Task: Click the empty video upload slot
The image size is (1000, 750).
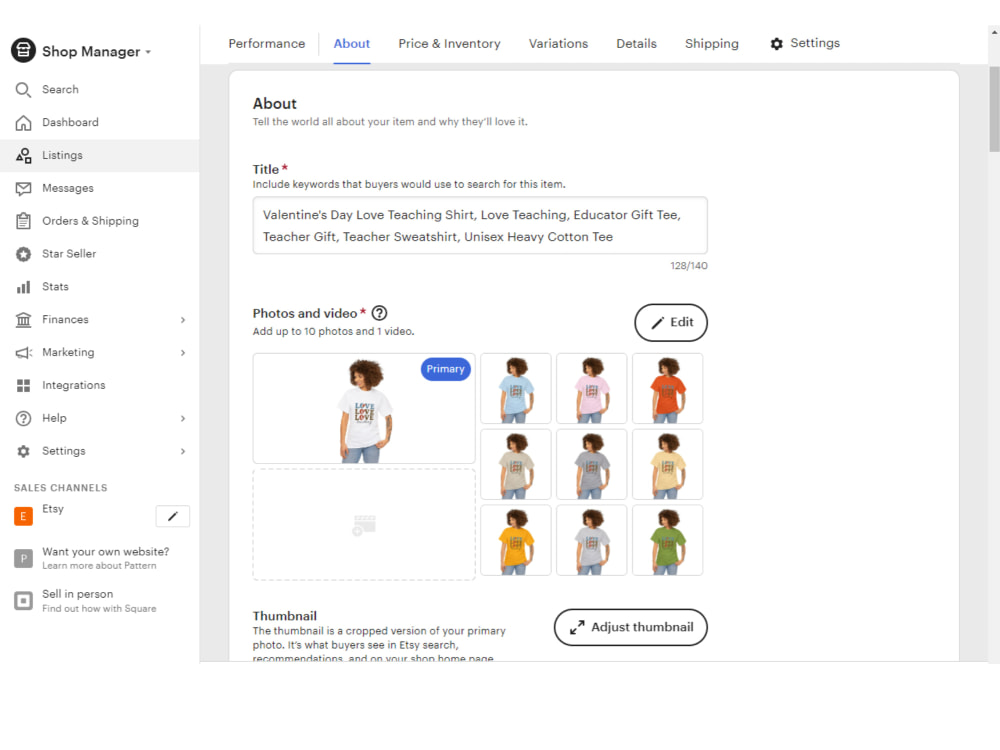Action: click(x=364, y=525)
